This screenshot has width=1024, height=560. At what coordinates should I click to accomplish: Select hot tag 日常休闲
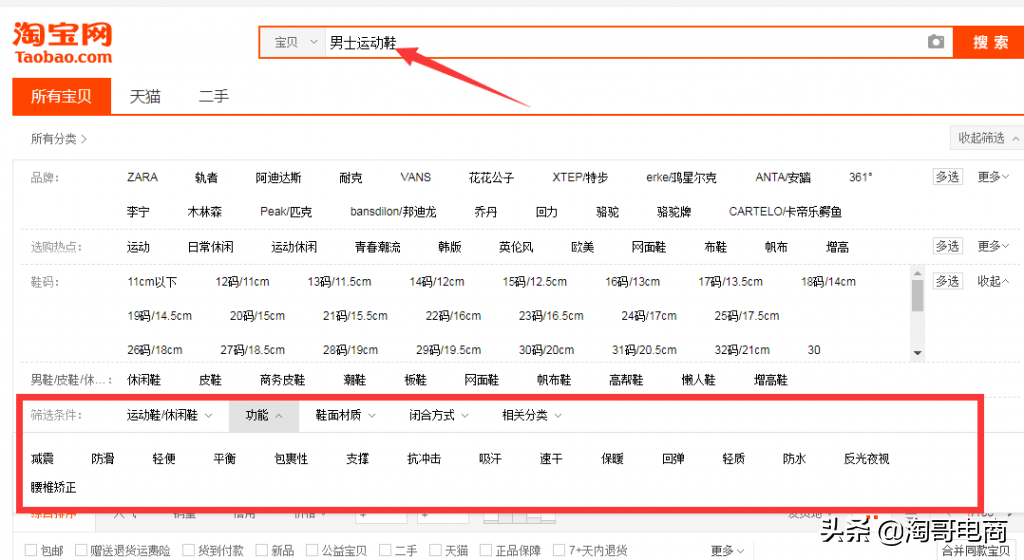coord(210,247)
